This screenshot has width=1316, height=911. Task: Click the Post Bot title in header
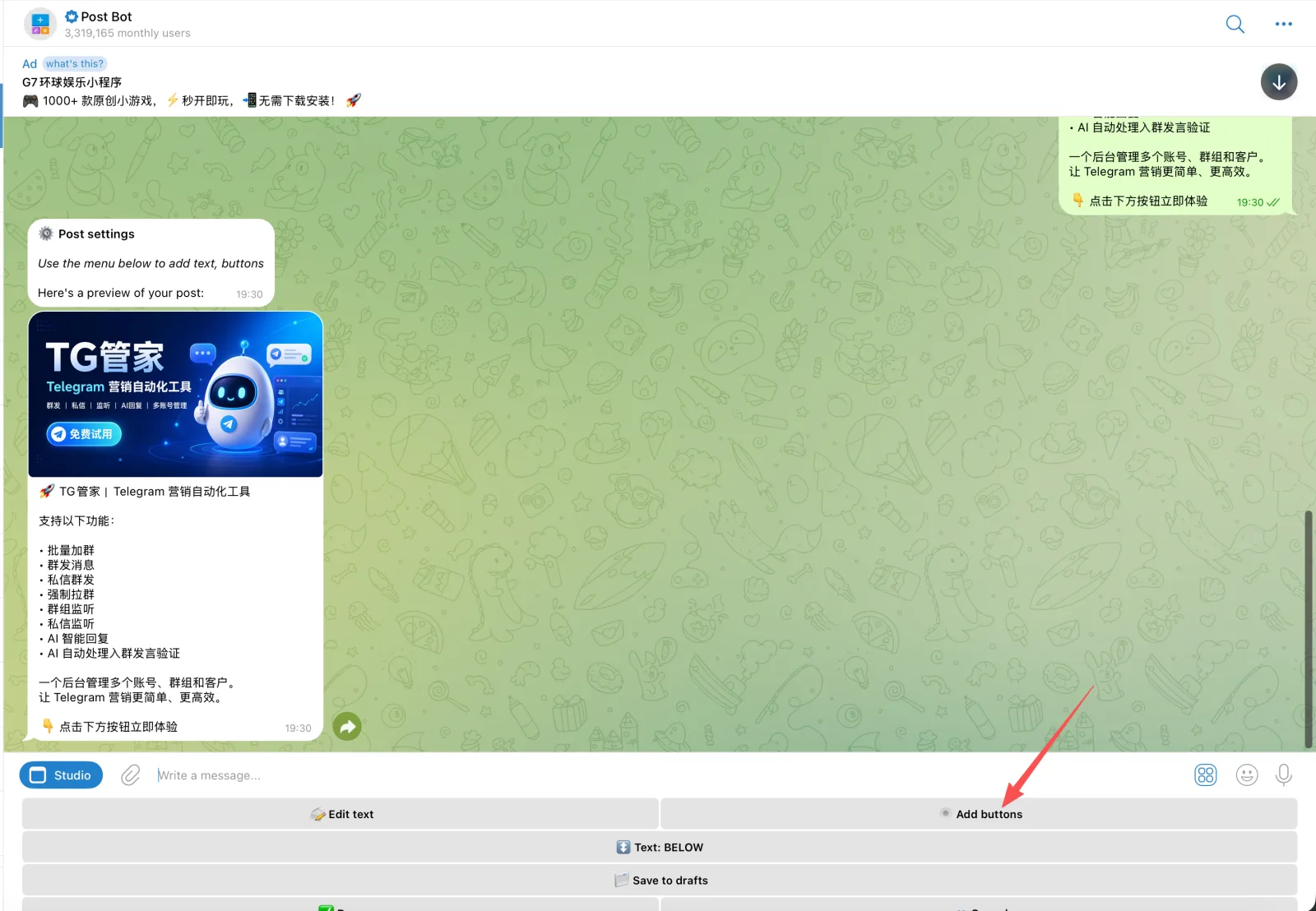point(106,16)
